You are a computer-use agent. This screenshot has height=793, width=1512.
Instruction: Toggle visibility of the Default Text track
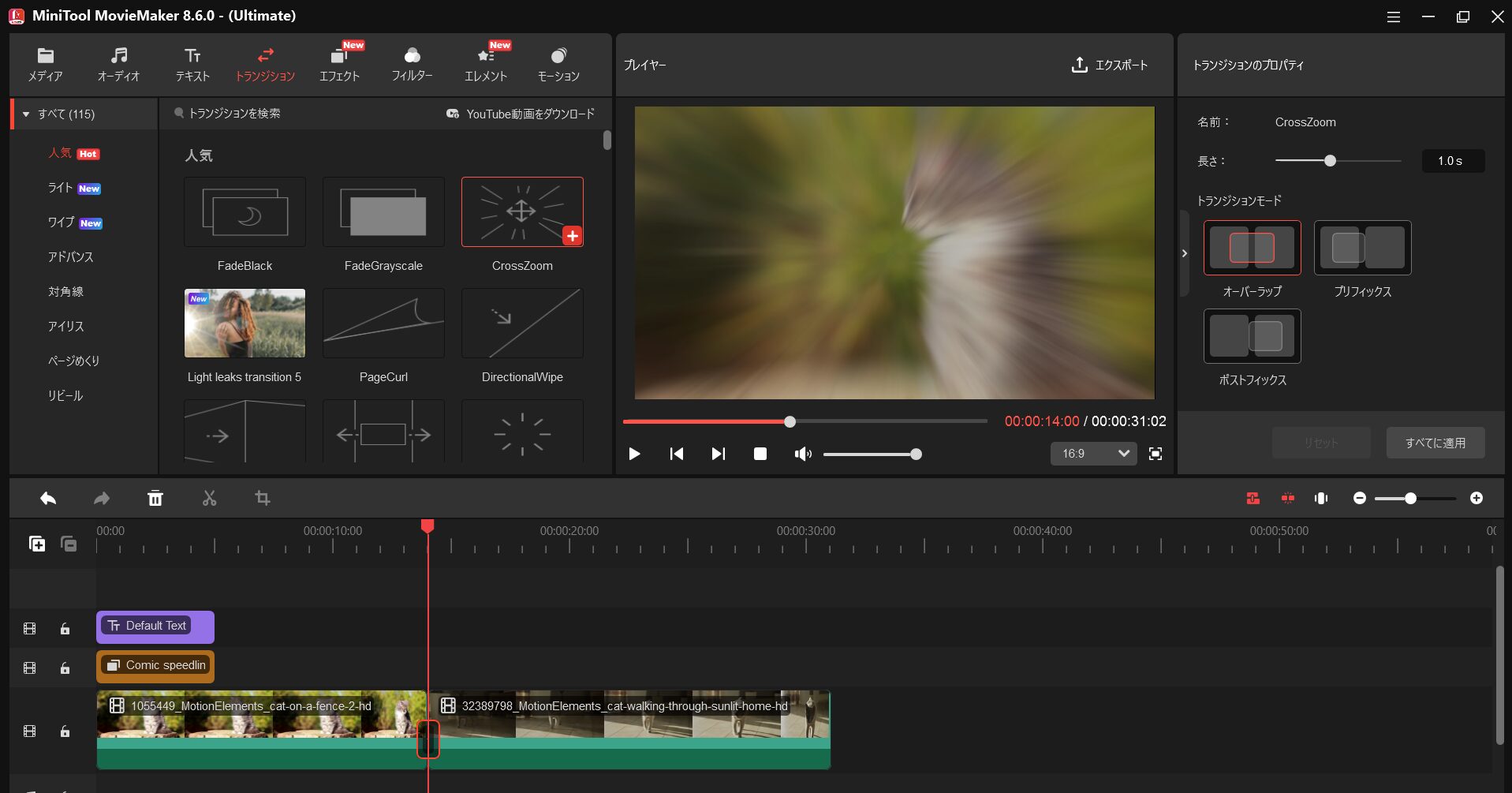click(x=30, y=629)
